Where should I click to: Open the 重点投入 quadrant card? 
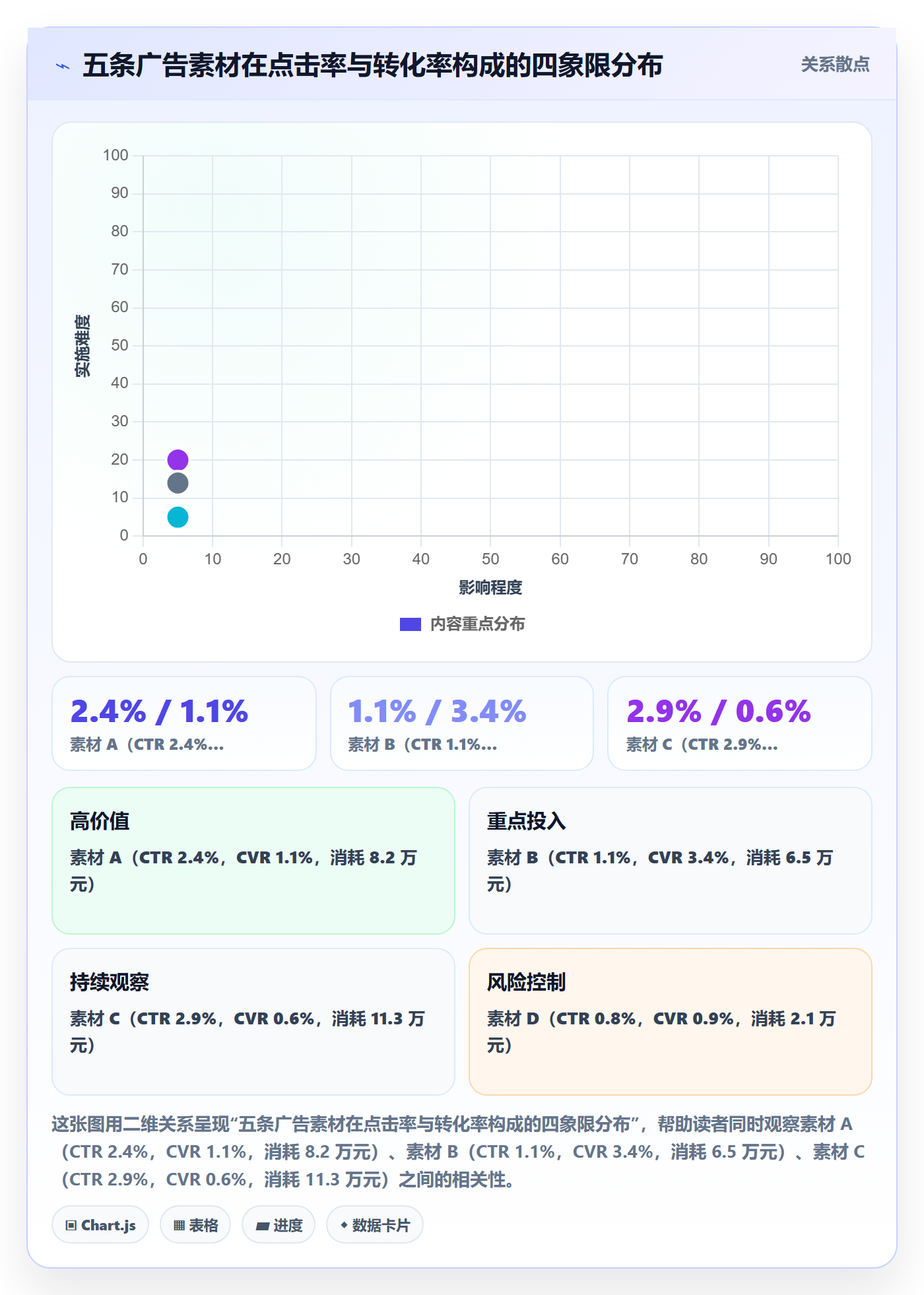click(671, 861)
